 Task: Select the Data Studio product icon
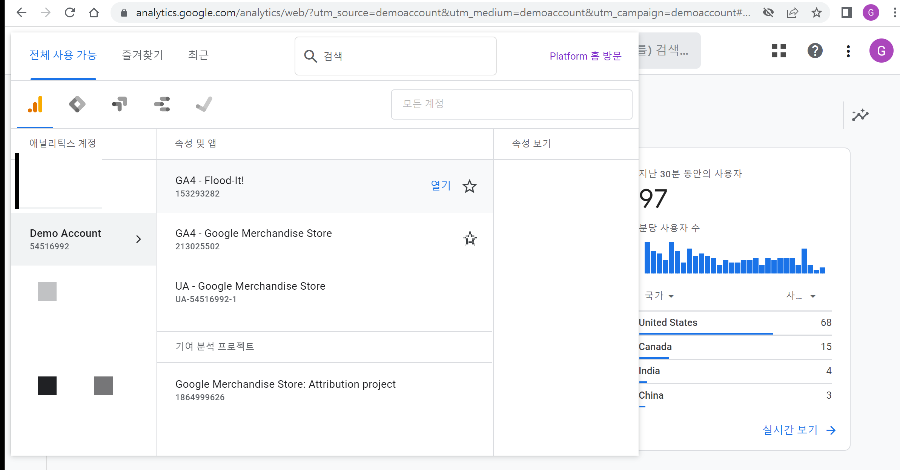point(162,104)
